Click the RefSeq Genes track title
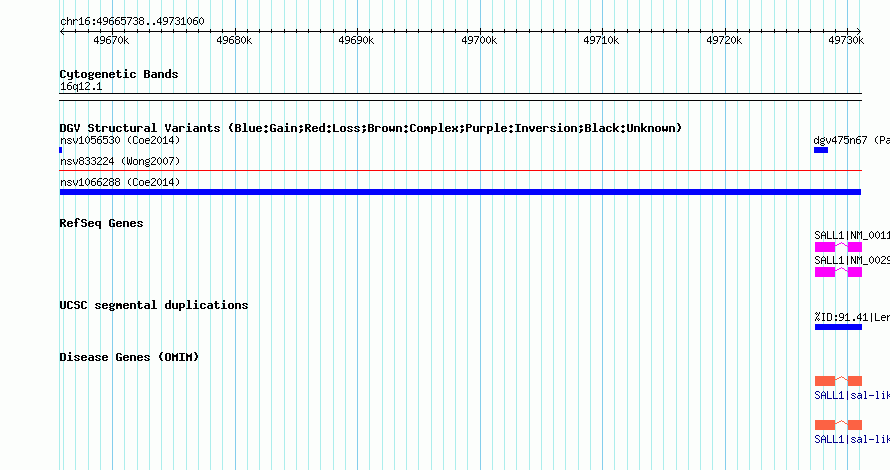Image resolution: width=890 pixels, height=470 pixels. [101, 223]
